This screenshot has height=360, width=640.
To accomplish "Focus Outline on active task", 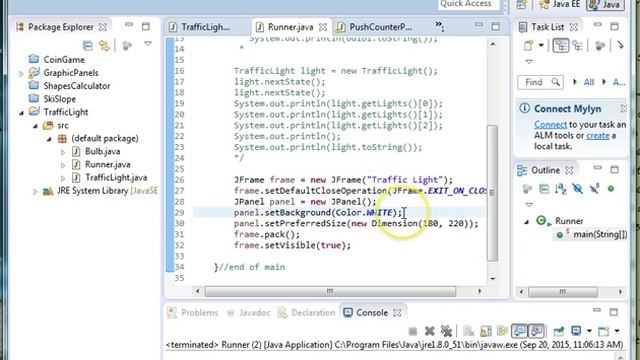I will point(527,189).
